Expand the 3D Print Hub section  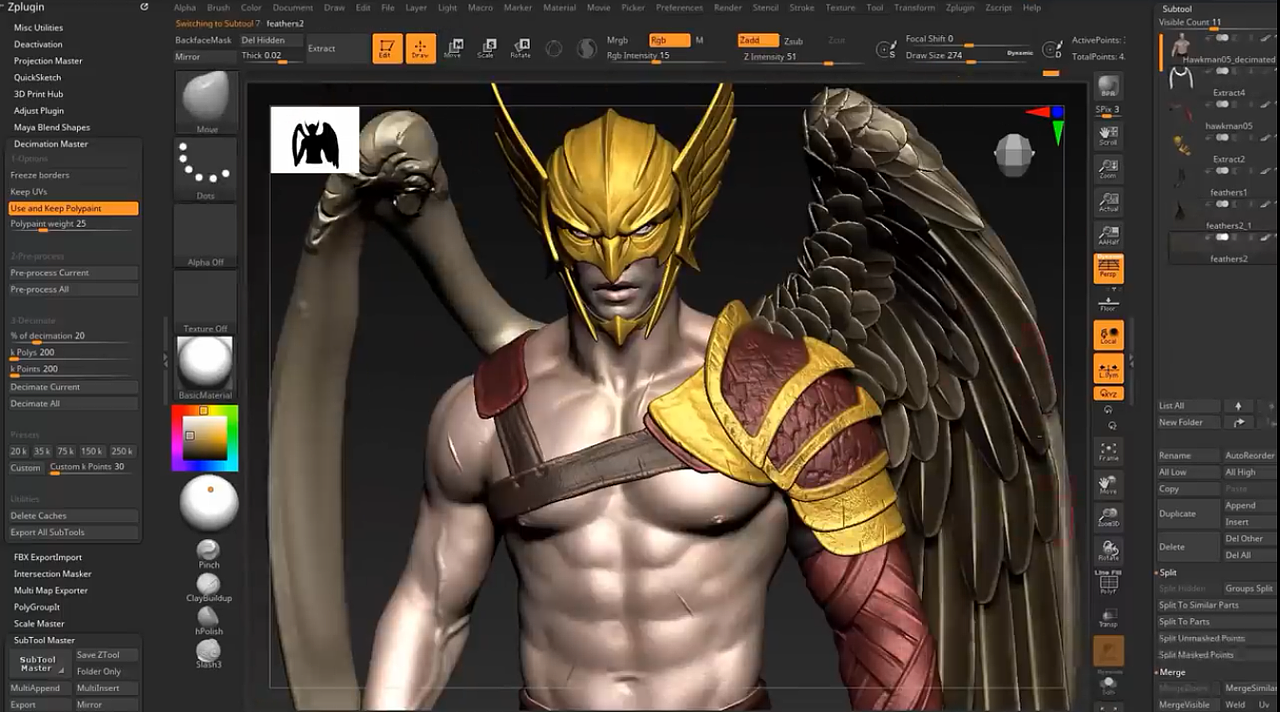(38, 94)
